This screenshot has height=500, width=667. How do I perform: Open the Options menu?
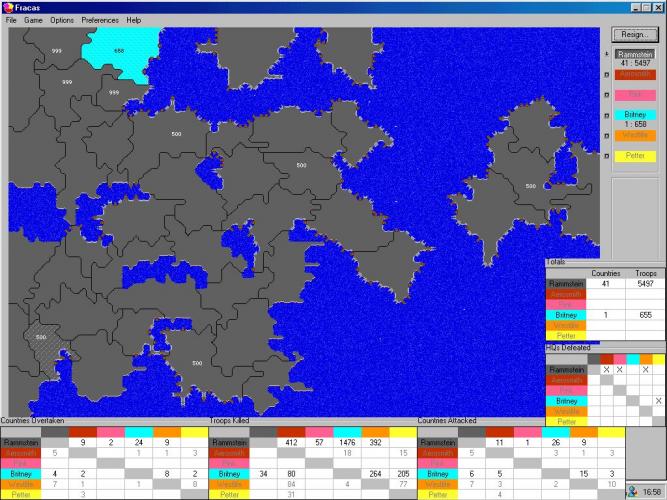point(62,20)
